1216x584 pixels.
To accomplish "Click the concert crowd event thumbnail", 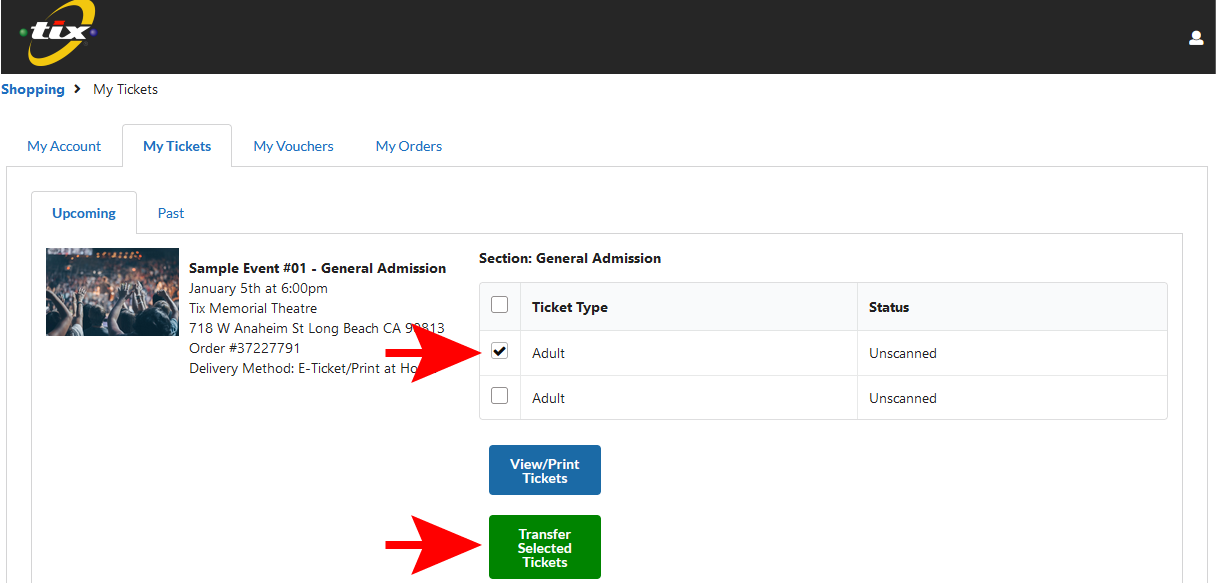I will click(x=112, y=292).
